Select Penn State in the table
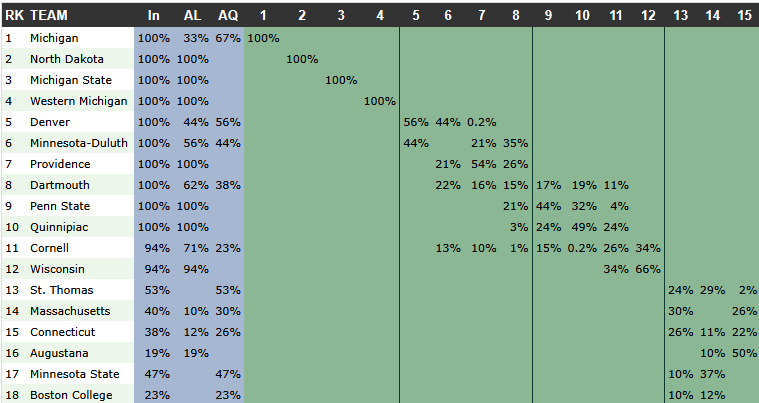Viewport: 759px width, 403px height. [x=61, y=206]
